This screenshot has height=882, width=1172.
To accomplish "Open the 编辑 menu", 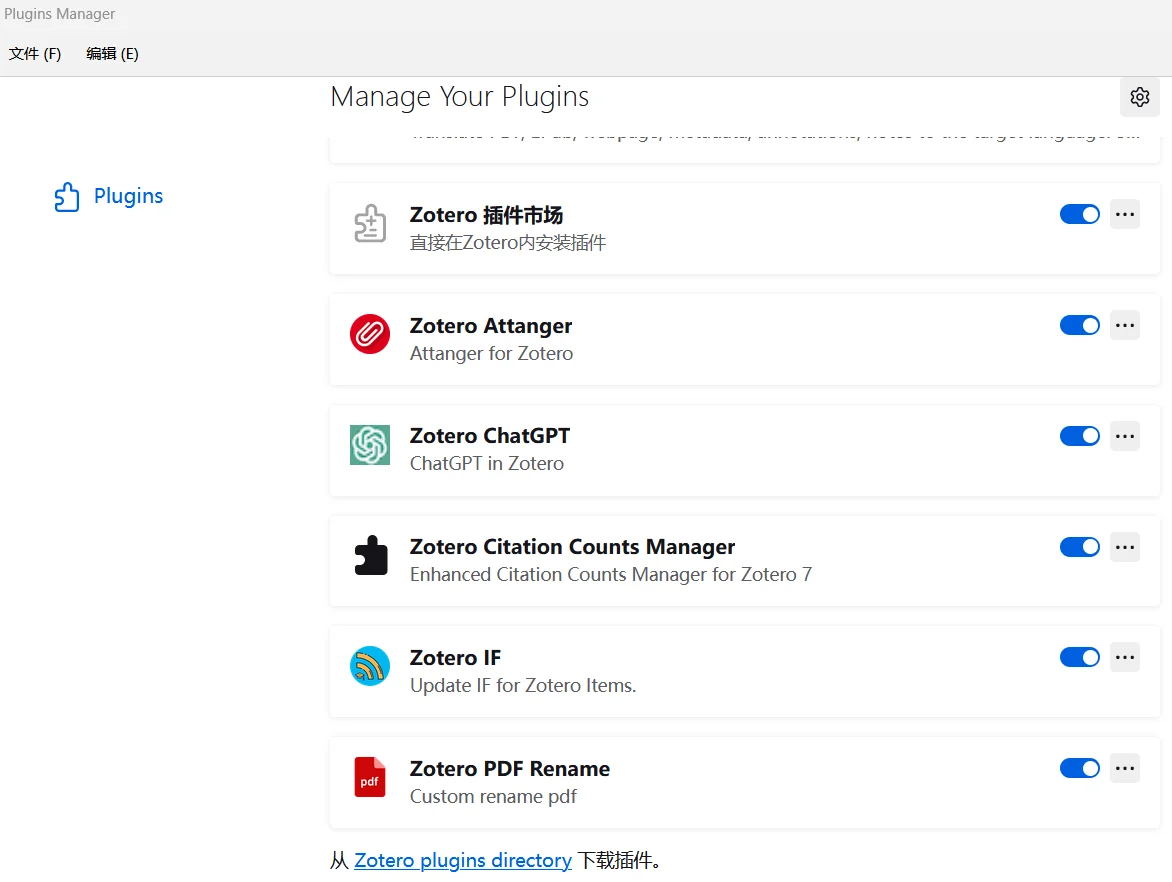I will [111, 53].
